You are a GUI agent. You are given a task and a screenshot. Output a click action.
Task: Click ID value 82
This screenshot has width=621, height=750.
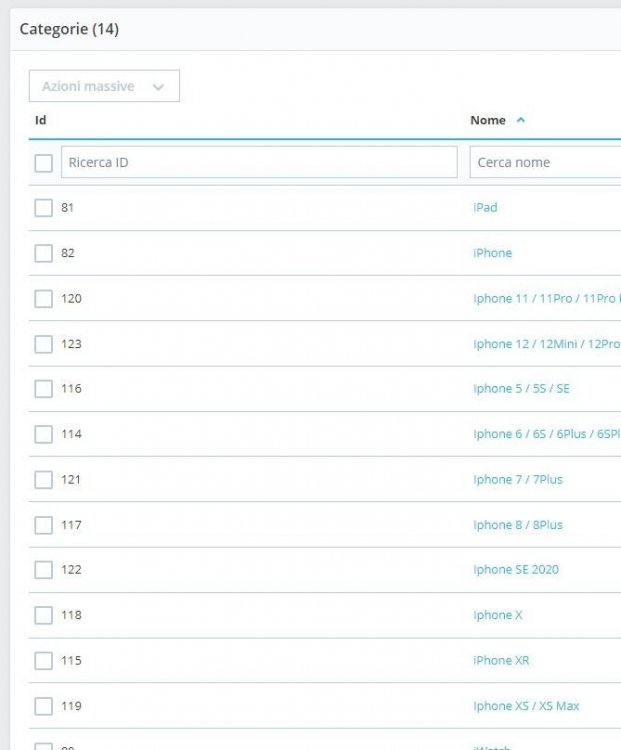click(67, 253)
